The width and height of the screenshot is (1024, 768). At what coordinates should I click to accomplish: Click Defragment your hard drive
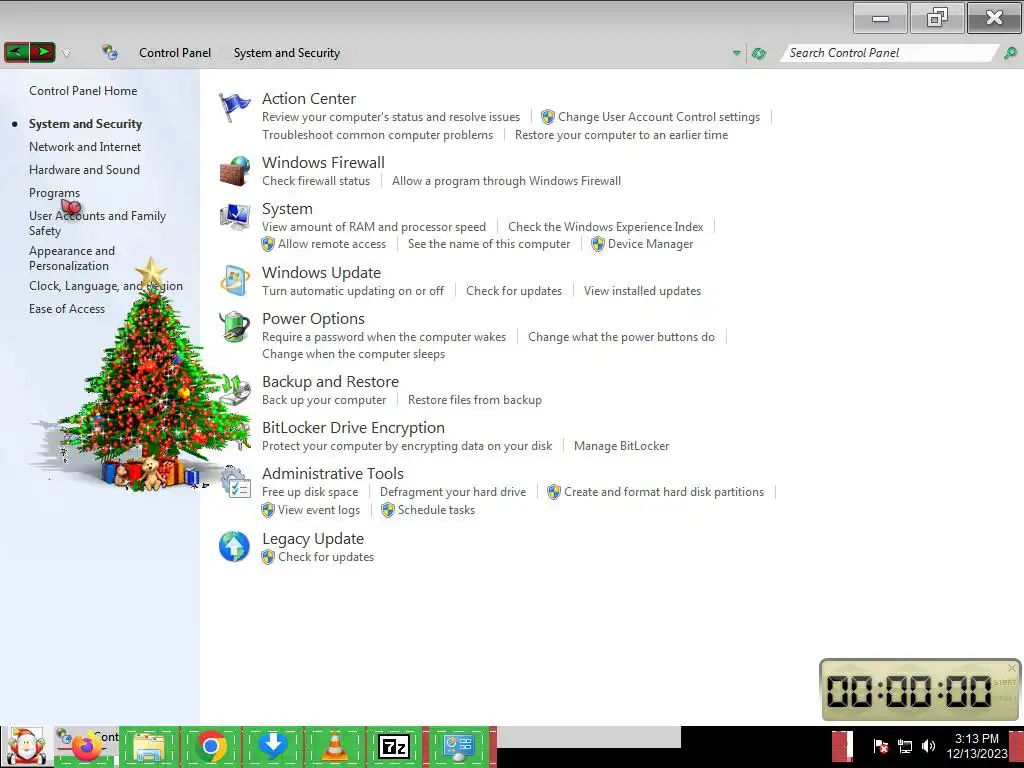(x=453, y=492)
